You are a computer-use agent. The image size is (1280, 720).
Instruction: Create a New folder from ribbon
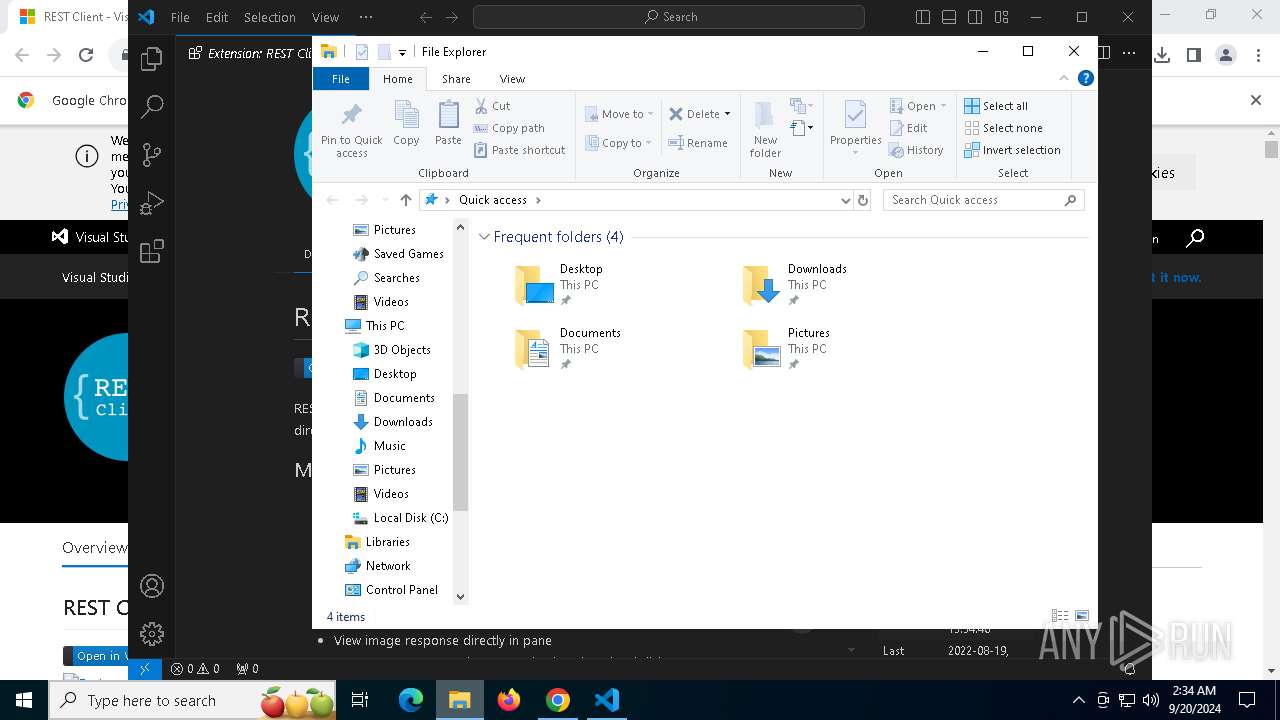[x=765, y=129]
